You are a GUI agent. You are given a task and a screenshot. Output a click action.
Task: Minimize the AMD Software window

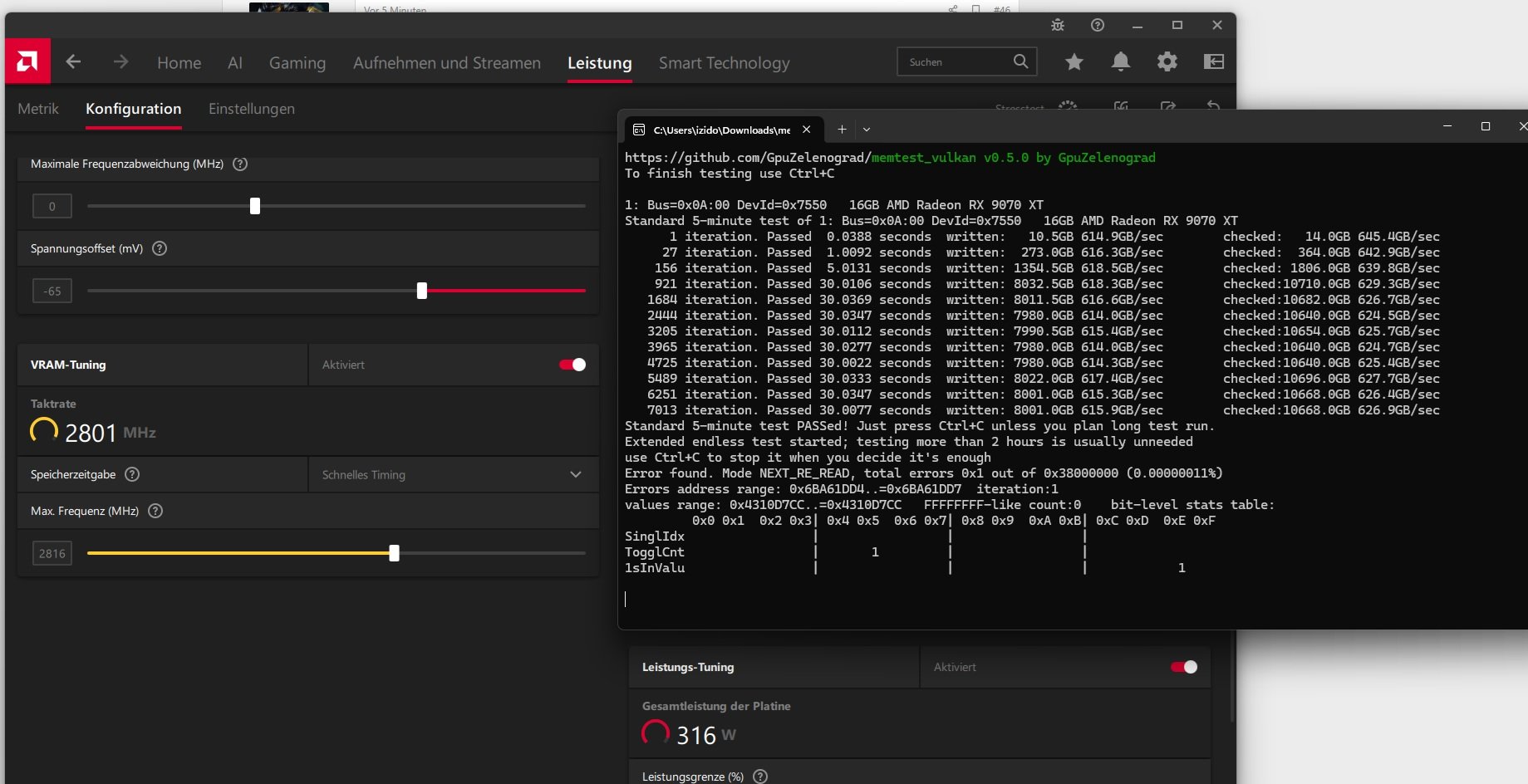tap(1137, 25)
